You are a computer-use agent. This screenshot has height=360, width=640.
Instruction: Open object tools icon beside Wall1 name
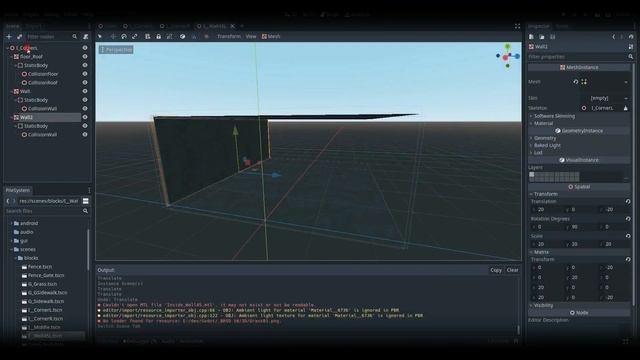631,47
